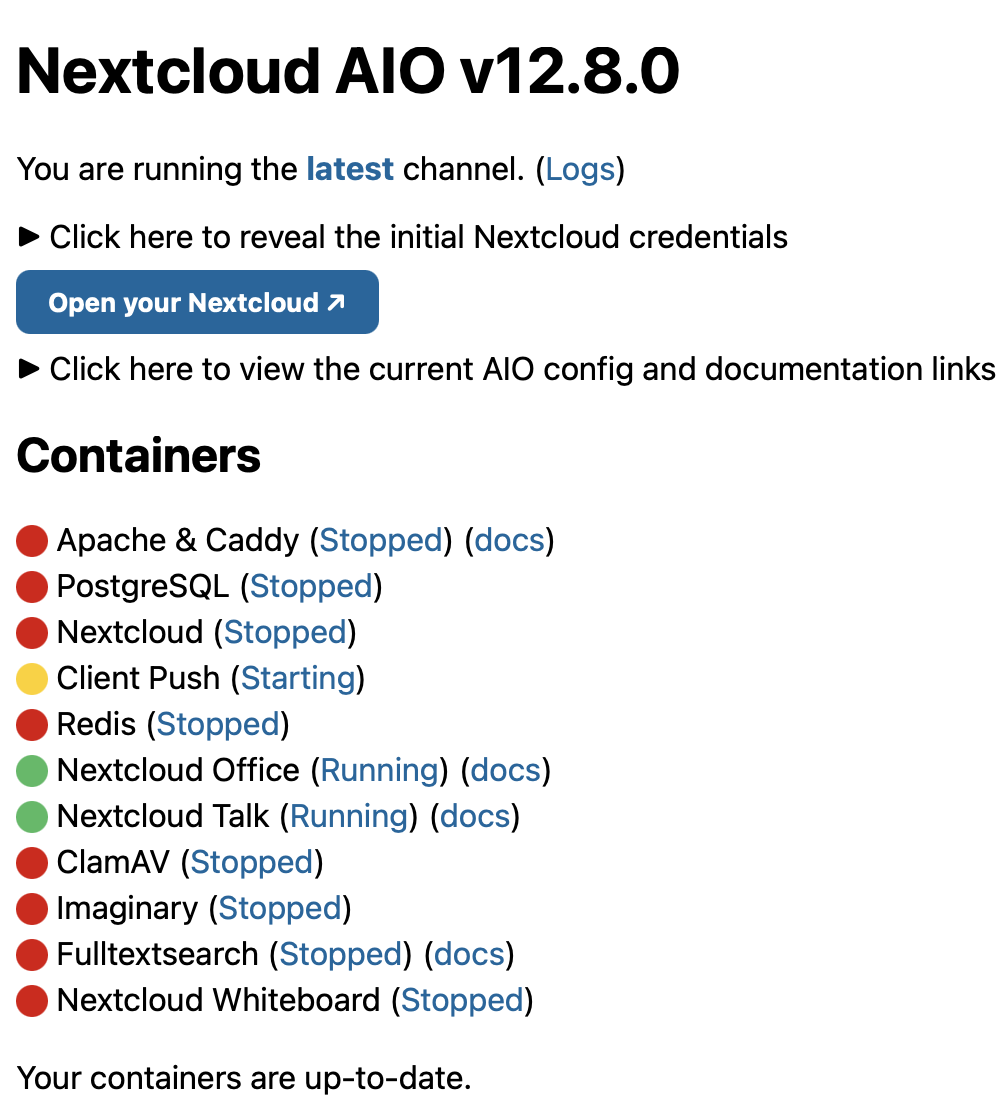The image size is (1000, 1114).
Task: Open the Logs link near the channel
Action: (580, 169)
